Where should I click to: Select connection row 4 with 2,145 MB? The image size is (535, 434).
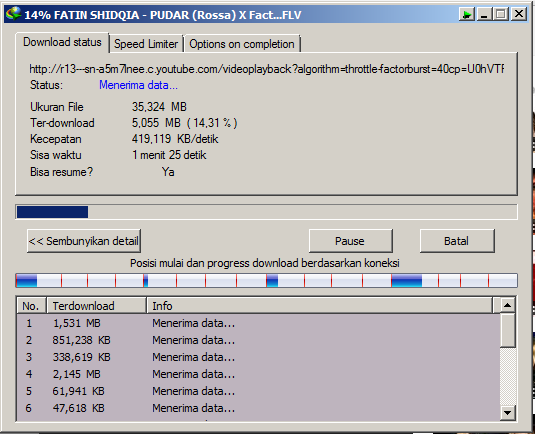click(258, 374)
